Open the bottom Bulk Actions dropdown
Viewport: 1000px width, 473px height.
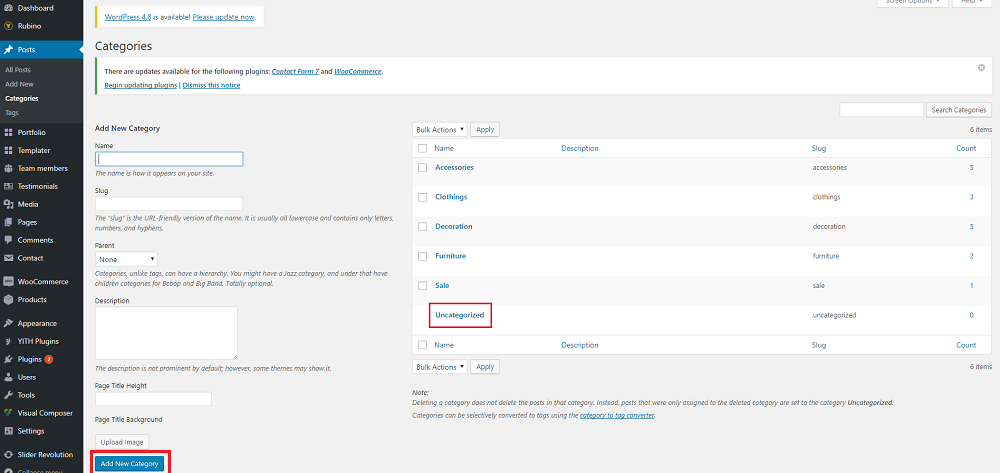pos(440,367)
